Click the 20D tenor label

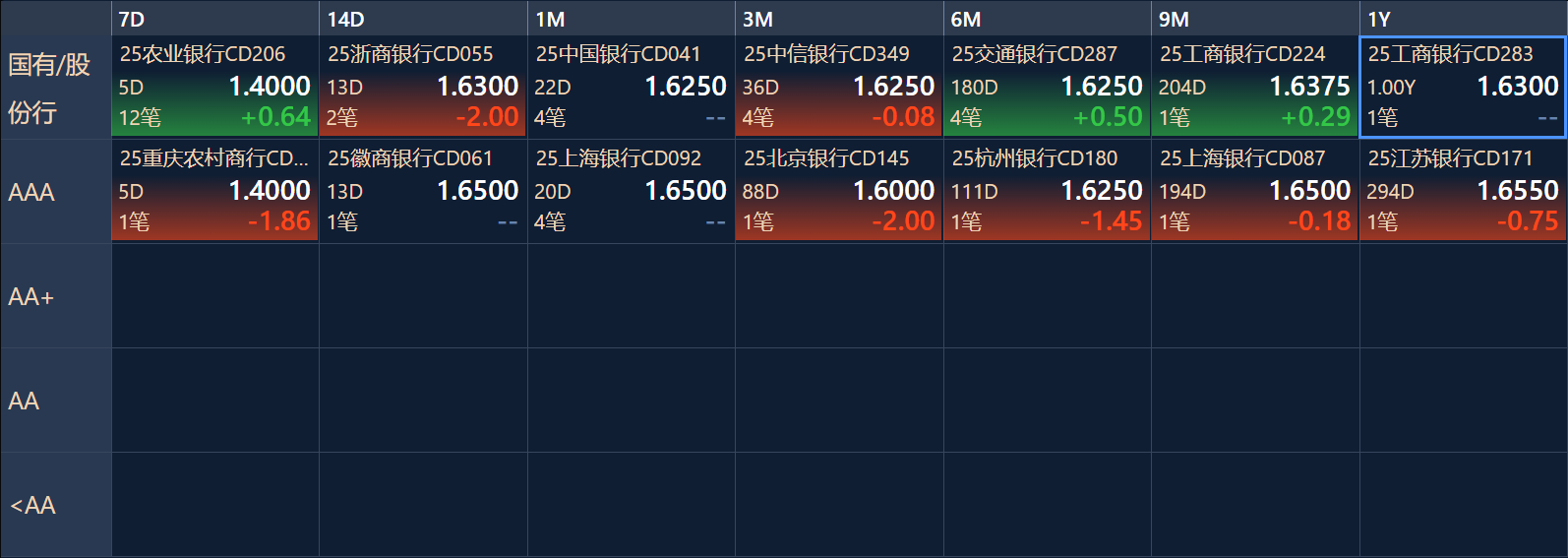pos(553,192)
